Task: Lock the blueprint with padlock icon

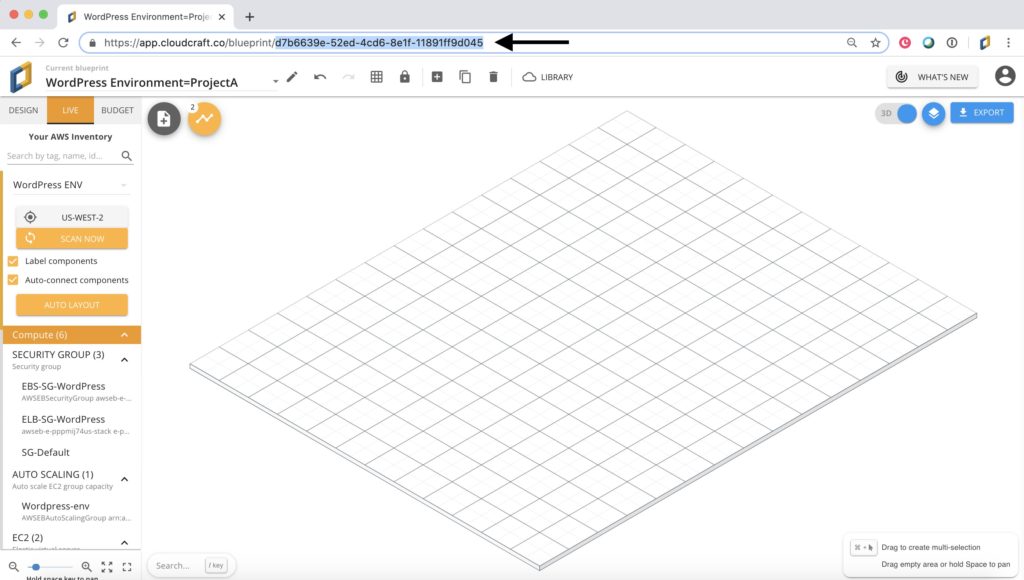Action: pos(405,76)
